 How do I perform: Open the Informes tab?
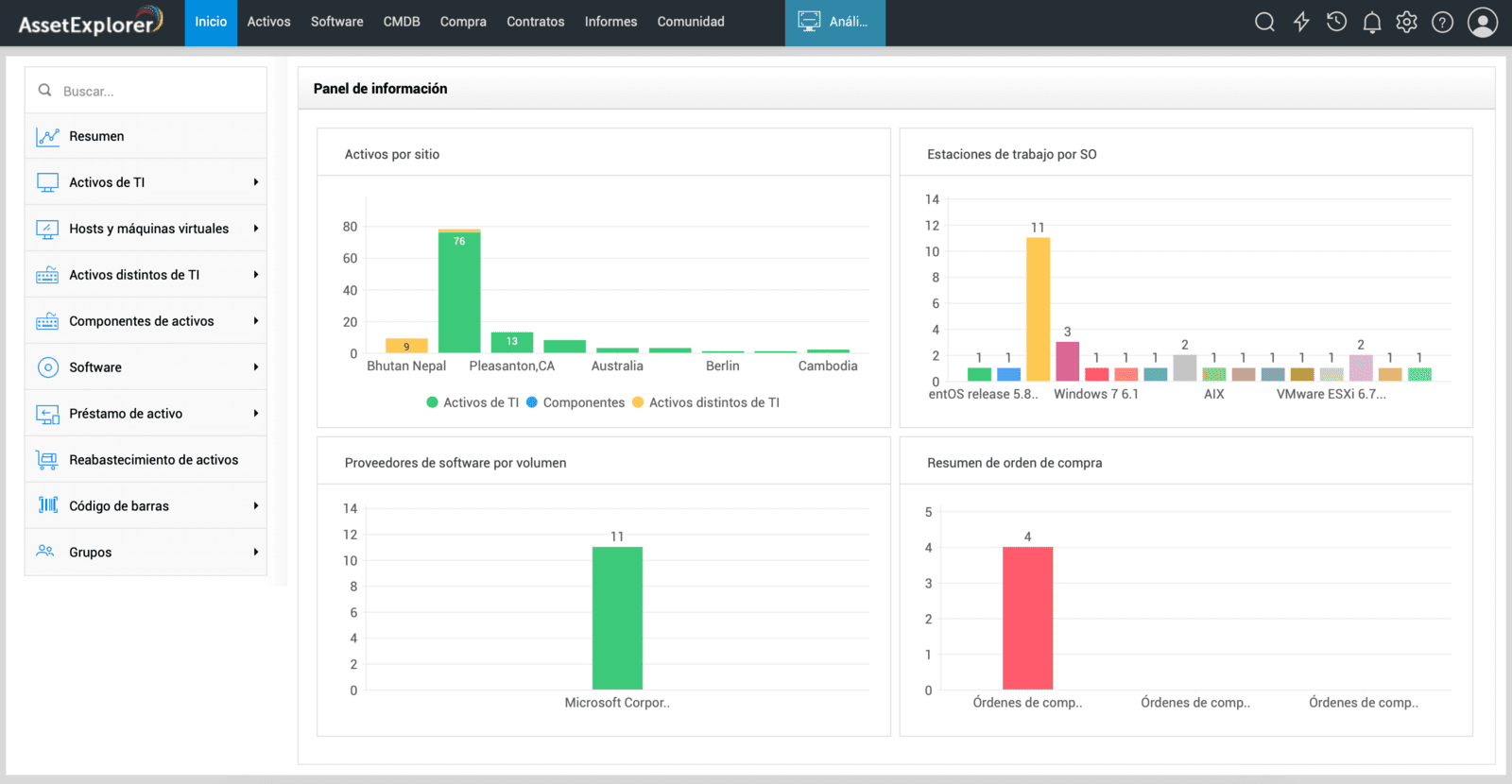tap(610, 22)
